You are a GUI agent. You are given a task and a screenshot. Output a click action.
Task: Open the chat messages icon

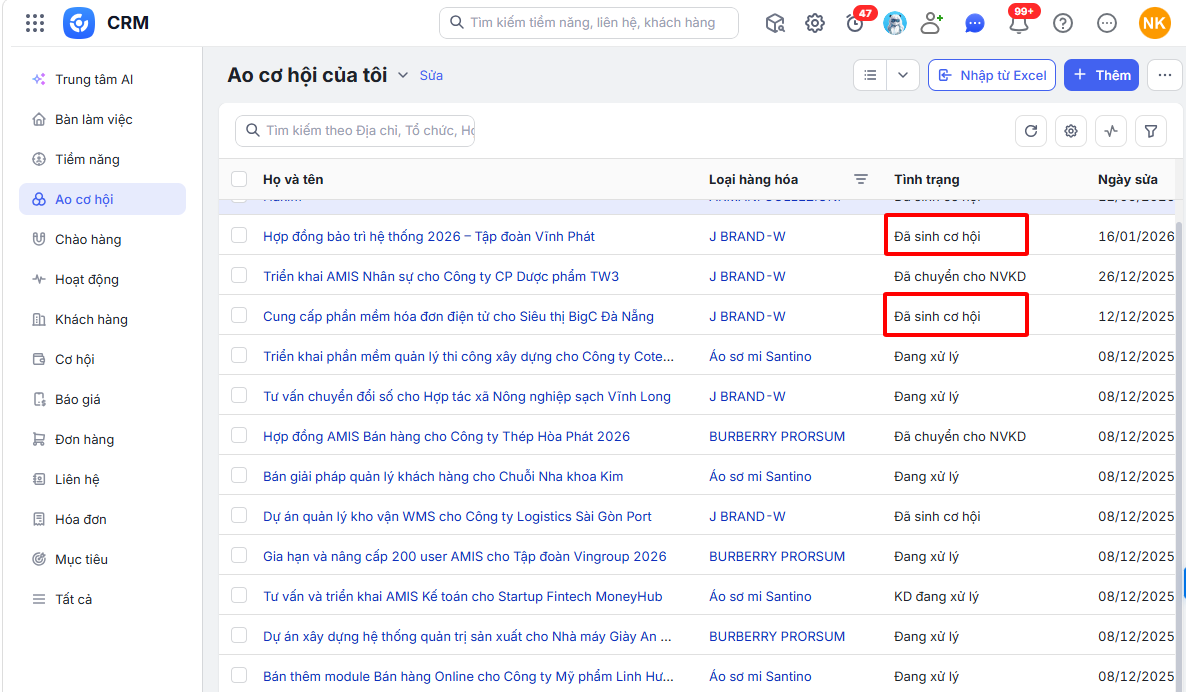tap(975, 23)
